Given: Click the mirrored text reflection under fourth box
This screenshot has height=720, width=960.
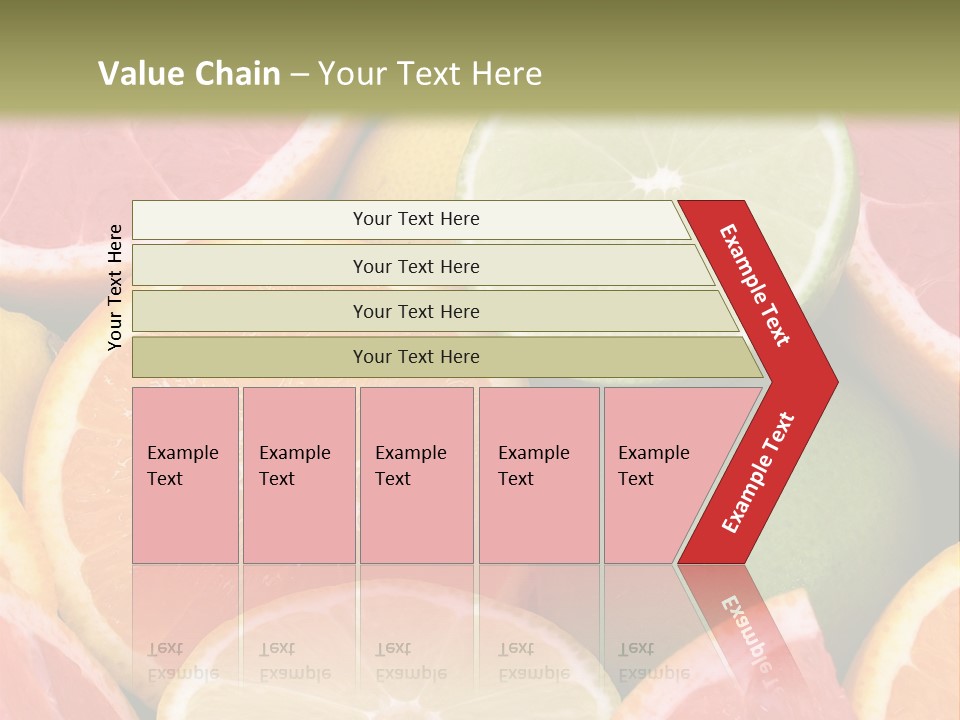Looking at the screenshot, I should [534, 661].
